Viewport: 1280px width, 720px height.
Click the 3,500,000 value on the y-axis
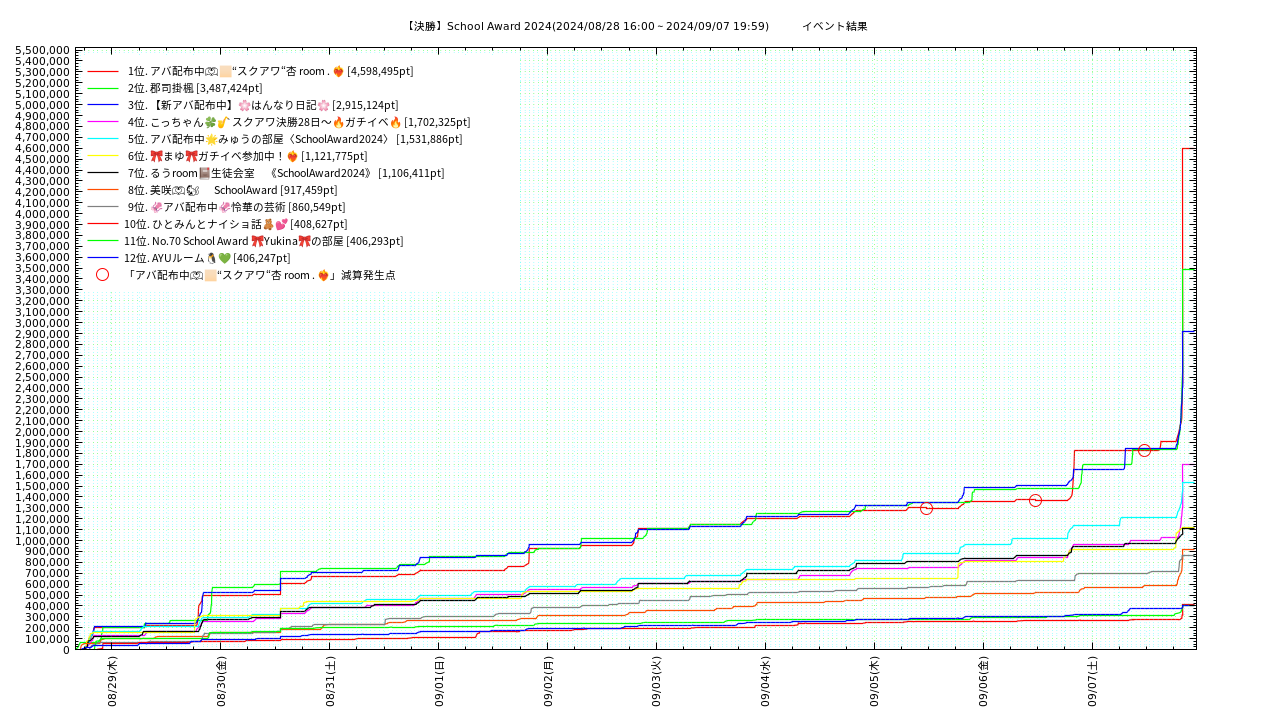[x=44, y=268]
